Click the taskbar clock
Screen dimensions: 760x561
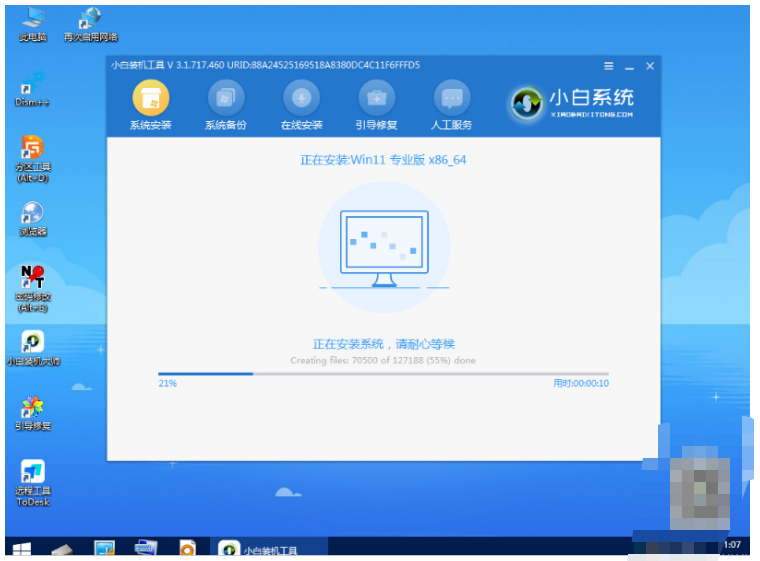point(732,545)
